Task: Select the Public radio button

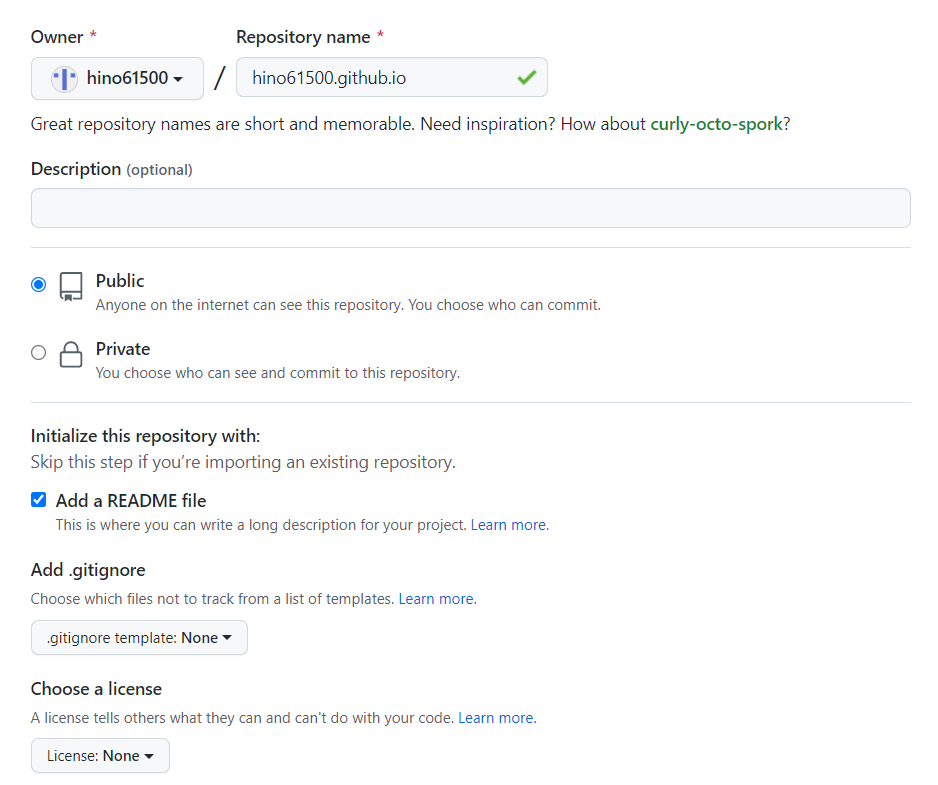Action: [39, 284]
